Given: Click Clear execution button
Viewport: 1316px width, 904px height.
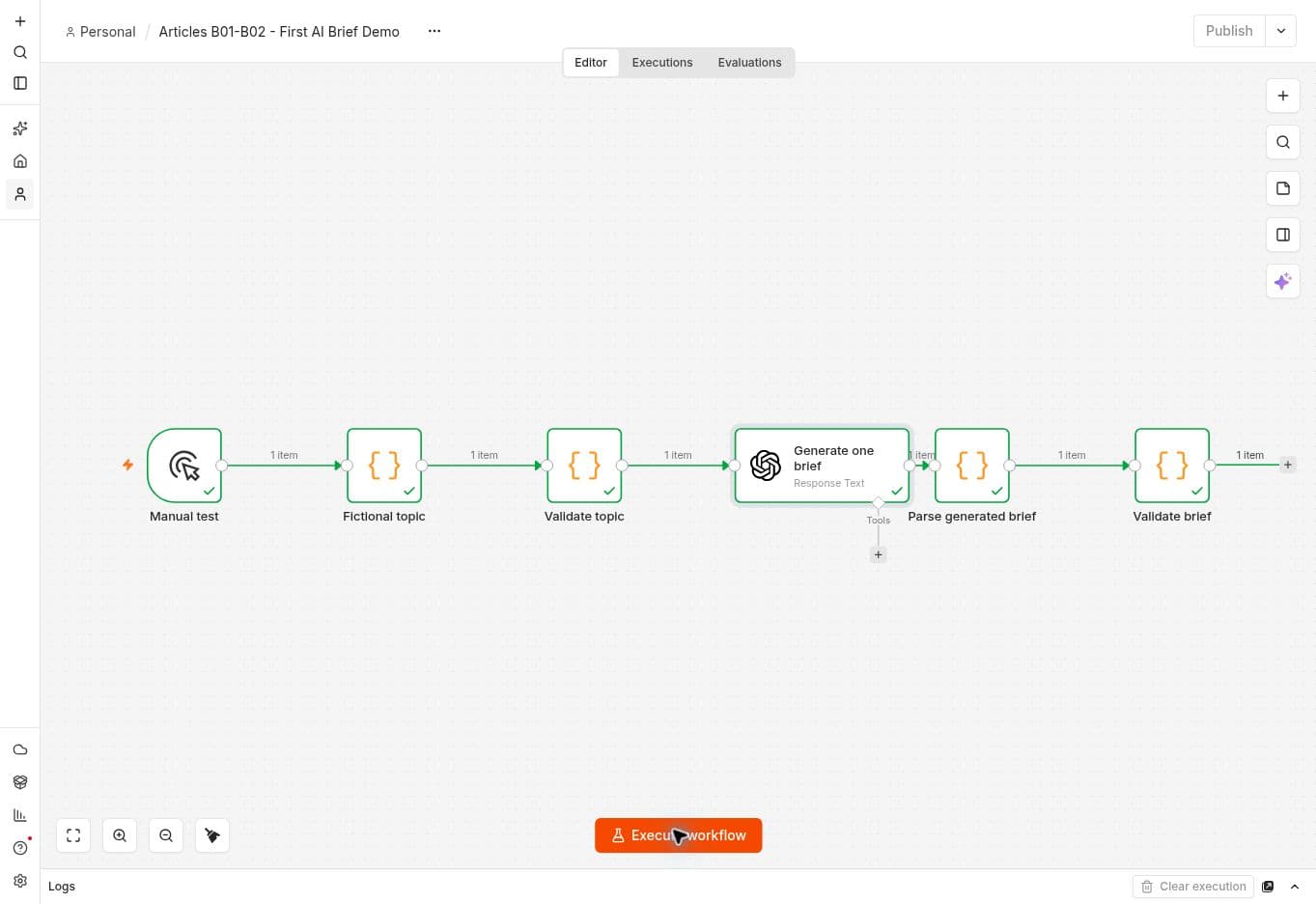Looking at the screenshot, I should (1192, 887).
